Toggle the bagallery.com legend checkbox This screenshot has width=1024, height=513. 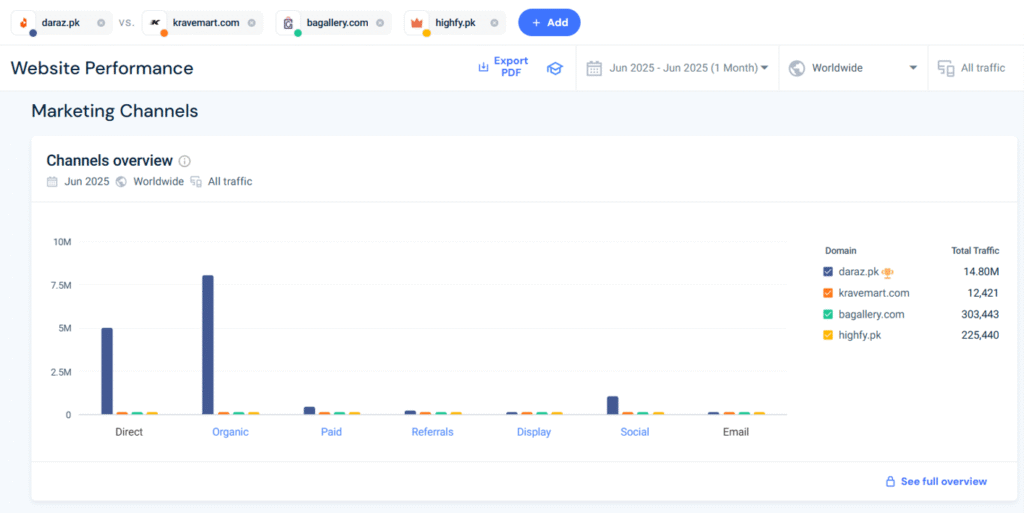(827, 314)
